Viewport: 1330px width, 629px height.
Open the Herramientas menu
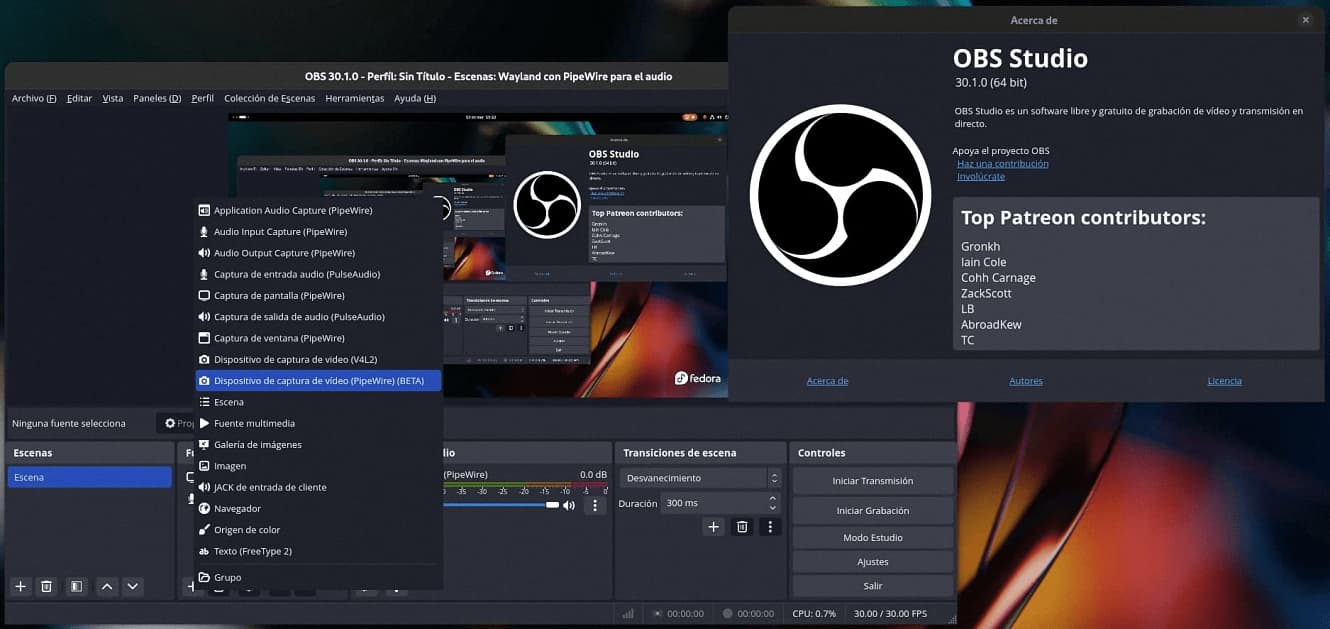click(x=355, y=98)
